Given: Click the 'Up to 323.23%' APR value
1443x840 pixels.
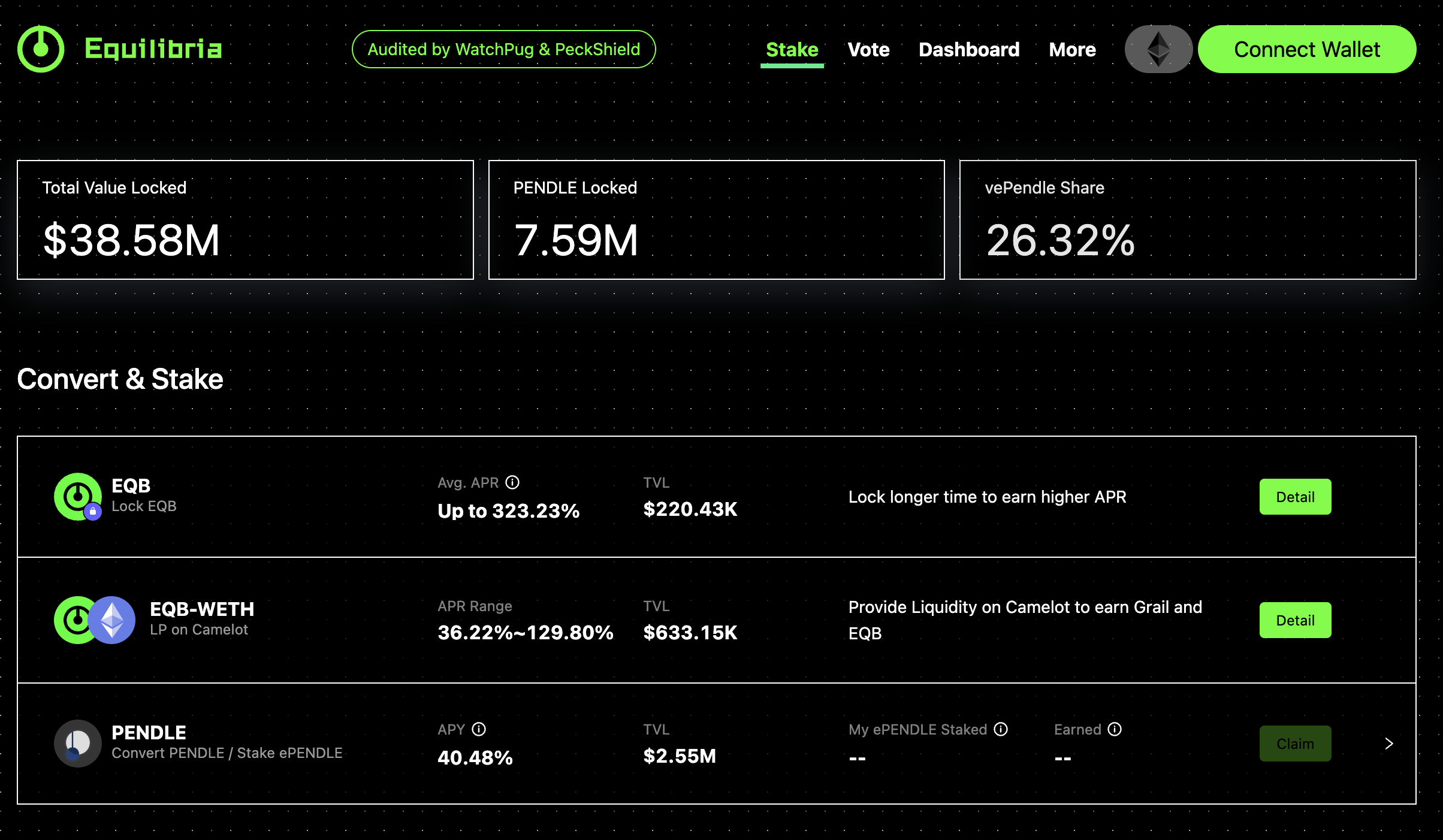Looking at the screenshot, I should 509,511.
